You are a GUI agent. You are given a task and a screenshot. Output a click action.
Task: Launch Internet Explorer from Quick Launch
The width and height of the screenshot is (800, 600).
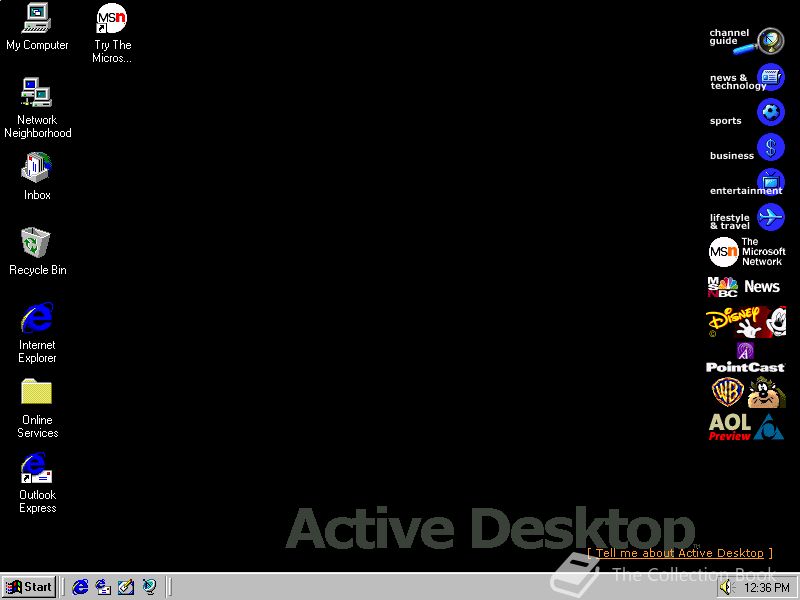pos(80,587)
